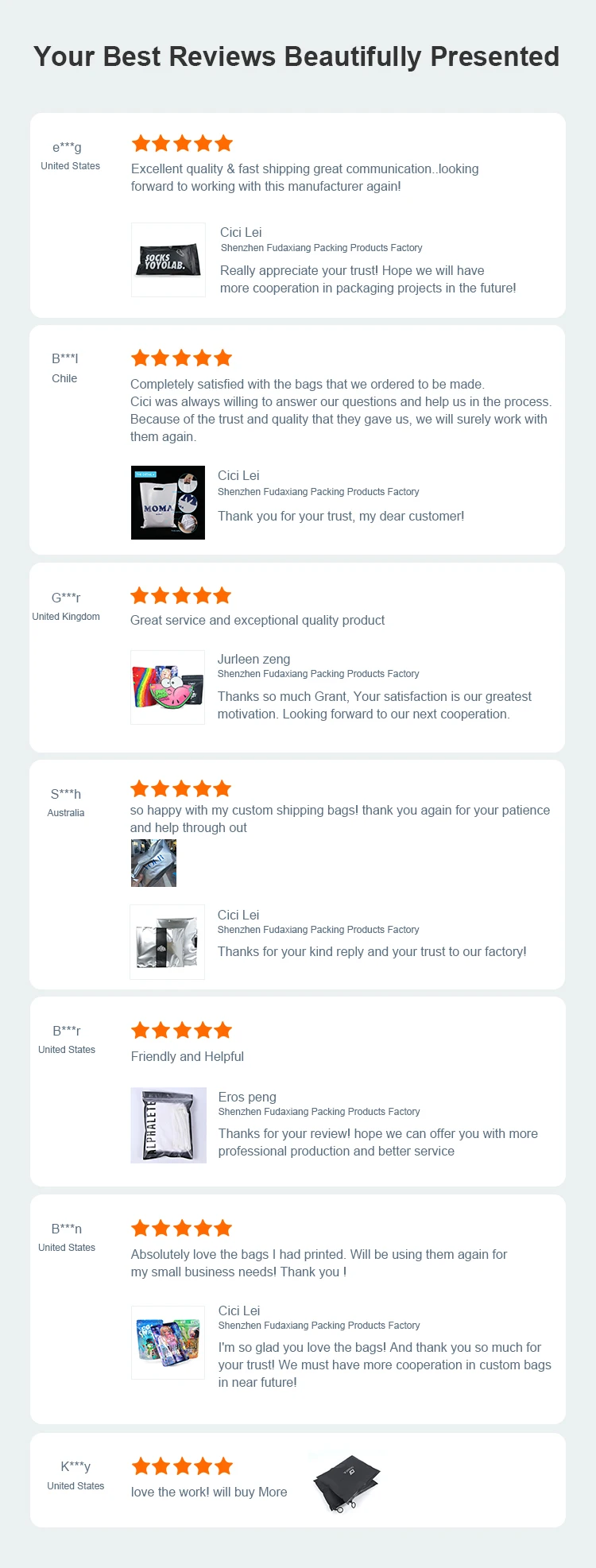View the watermelon pouch product image
The width and height of the screenshot is (596, 1568).
tap(168, 687)
